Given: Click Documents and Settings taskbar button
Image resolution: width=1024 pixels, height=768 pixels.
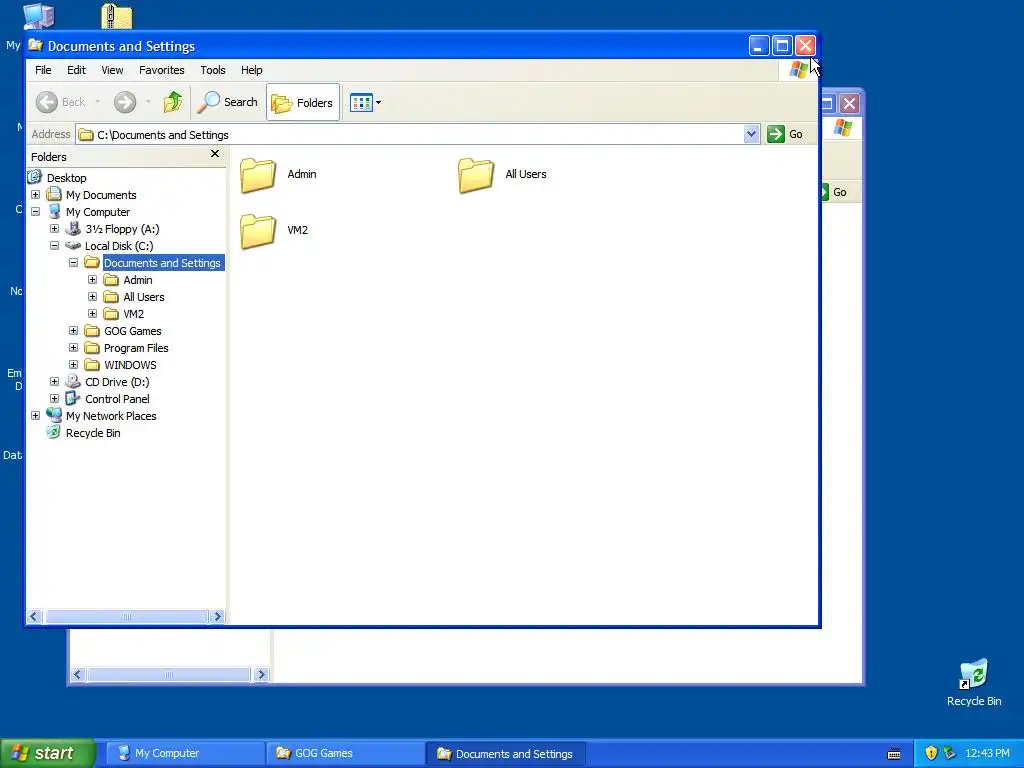Looking at the screenshot, I should click(505, 753).
